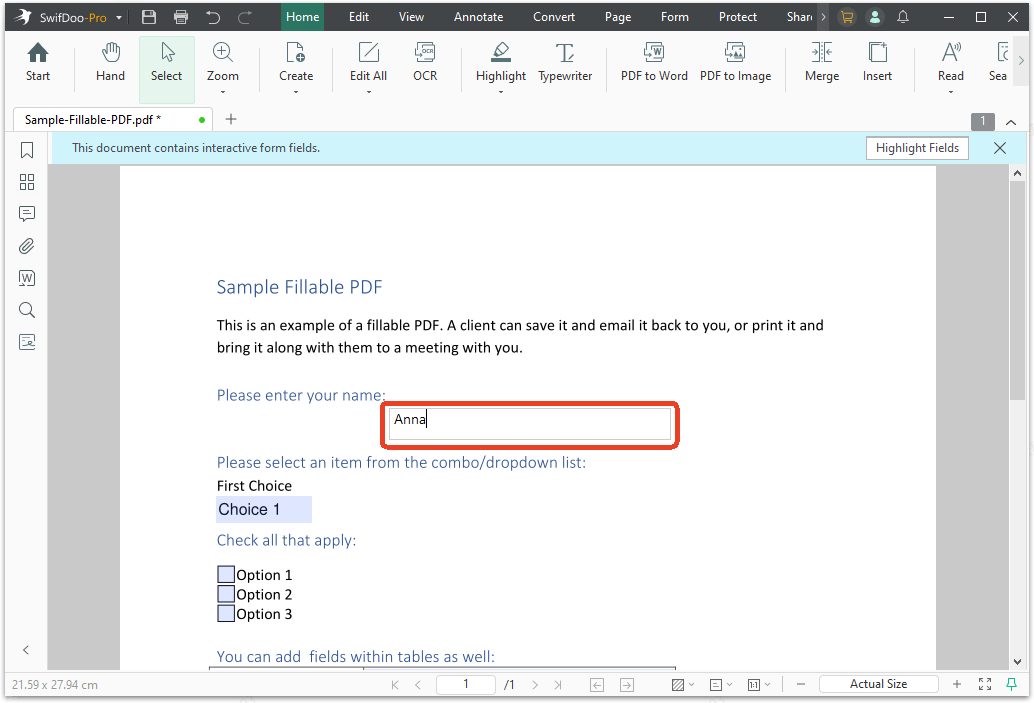Enter full screen mode icon

(x=985, y=685)
